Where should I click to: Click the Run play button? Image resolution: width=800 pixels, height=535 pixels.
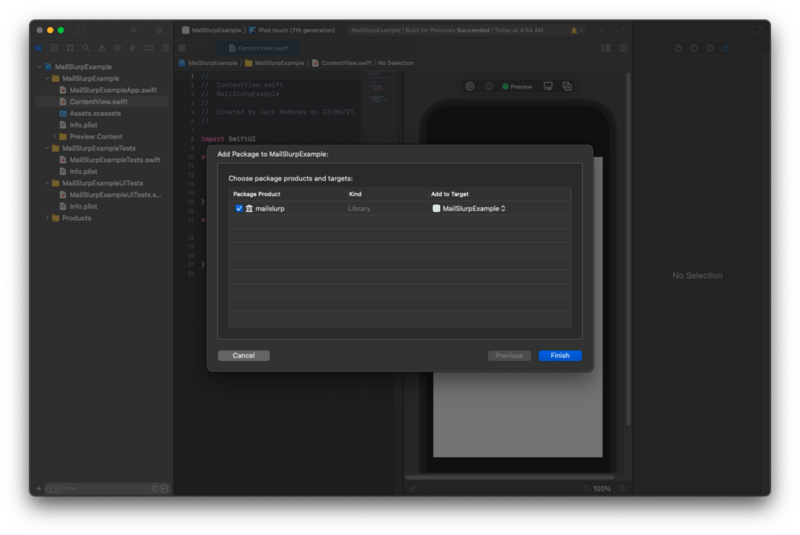[x=134, y=30]
